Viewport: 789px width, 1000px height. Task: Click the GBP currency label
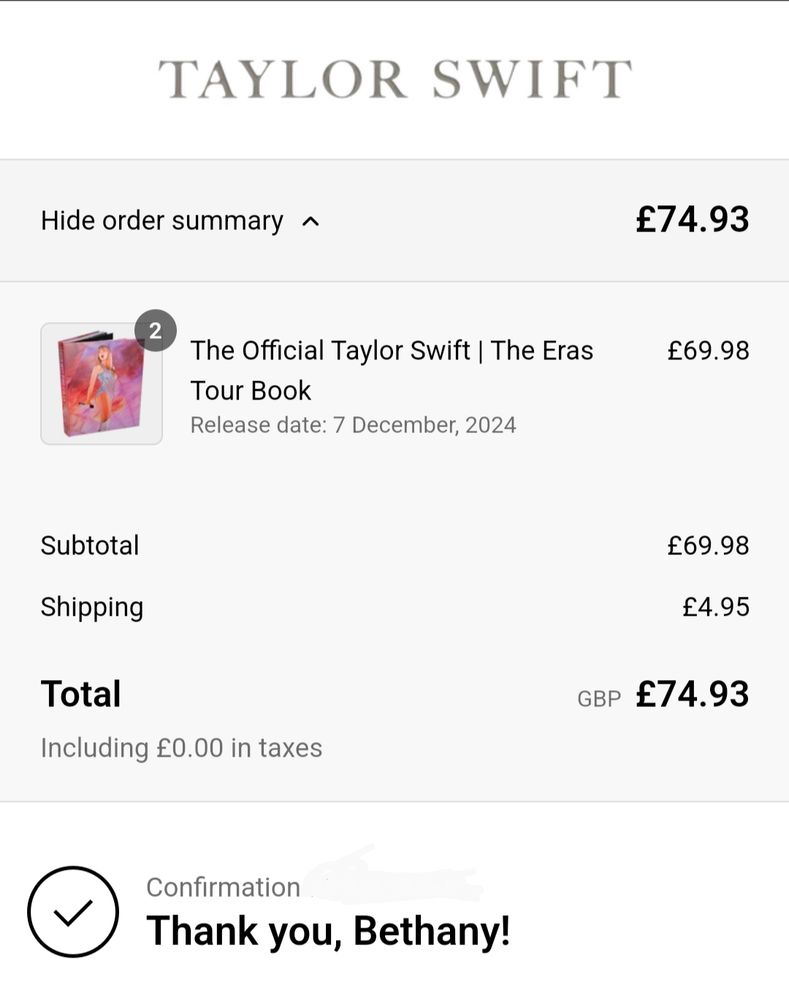coord(599,699)
